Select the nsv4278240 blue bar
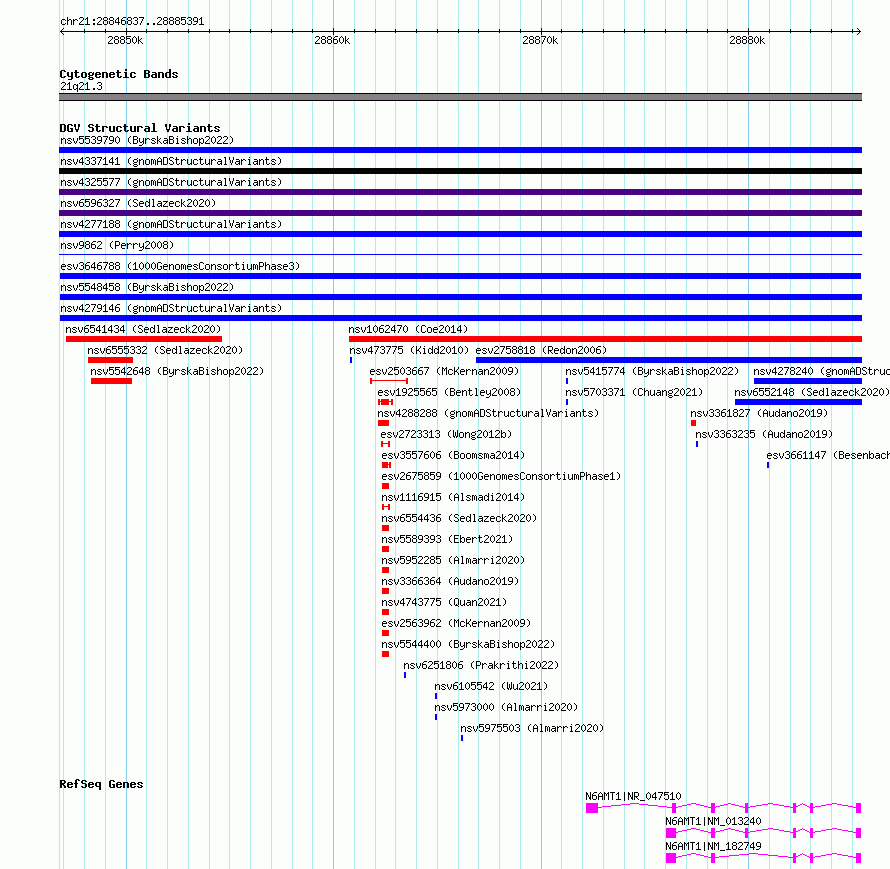Viewport: 890px width, 869px height. [808, 381]
